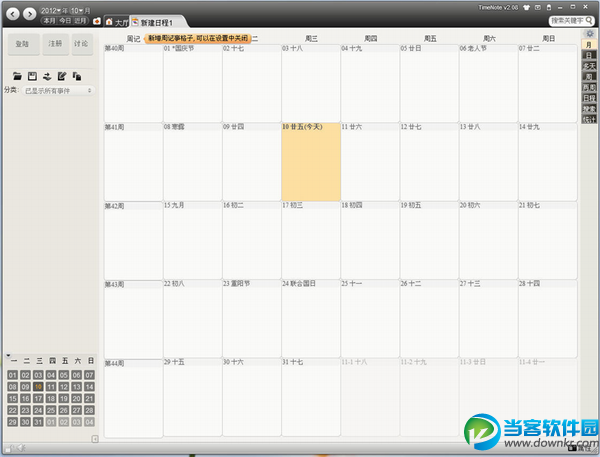Viewport: 600px width, 457px height.
Task: Open the 第44周 weekly note cell
Action: click(x=133, y=398)
